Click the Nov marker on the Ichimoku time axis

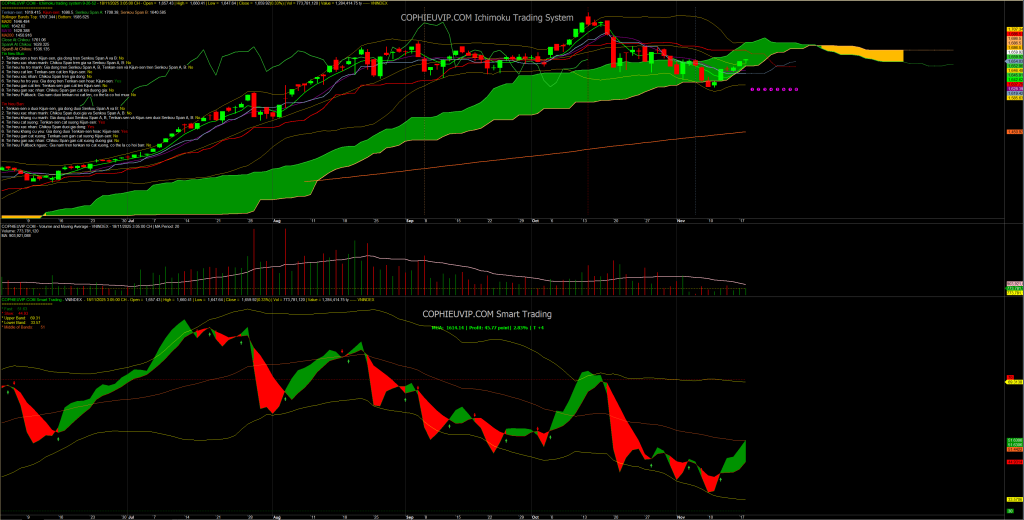click(679, 218)
